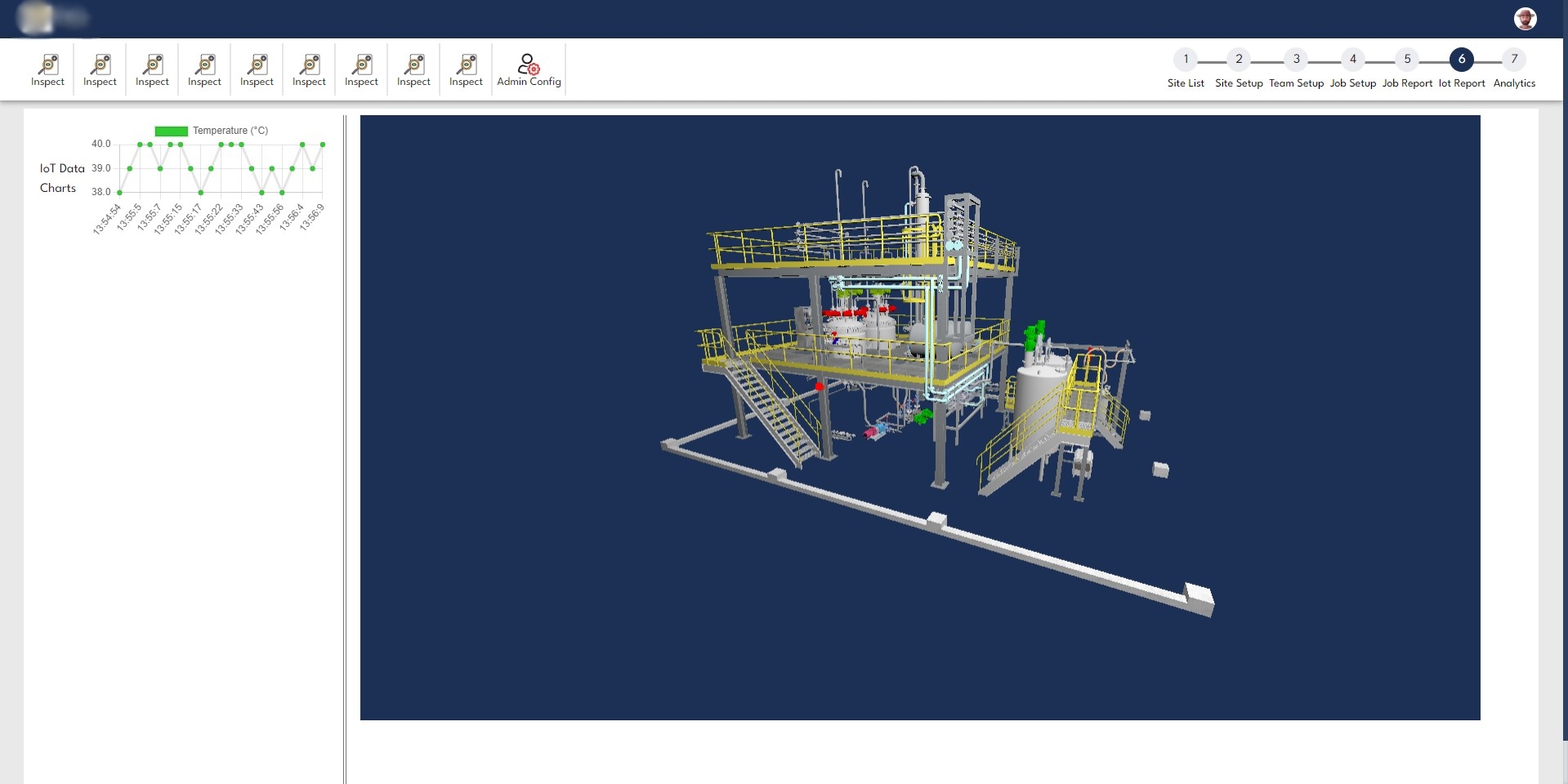Click the 13:56:9 time axis label

[x=311, y=217]
